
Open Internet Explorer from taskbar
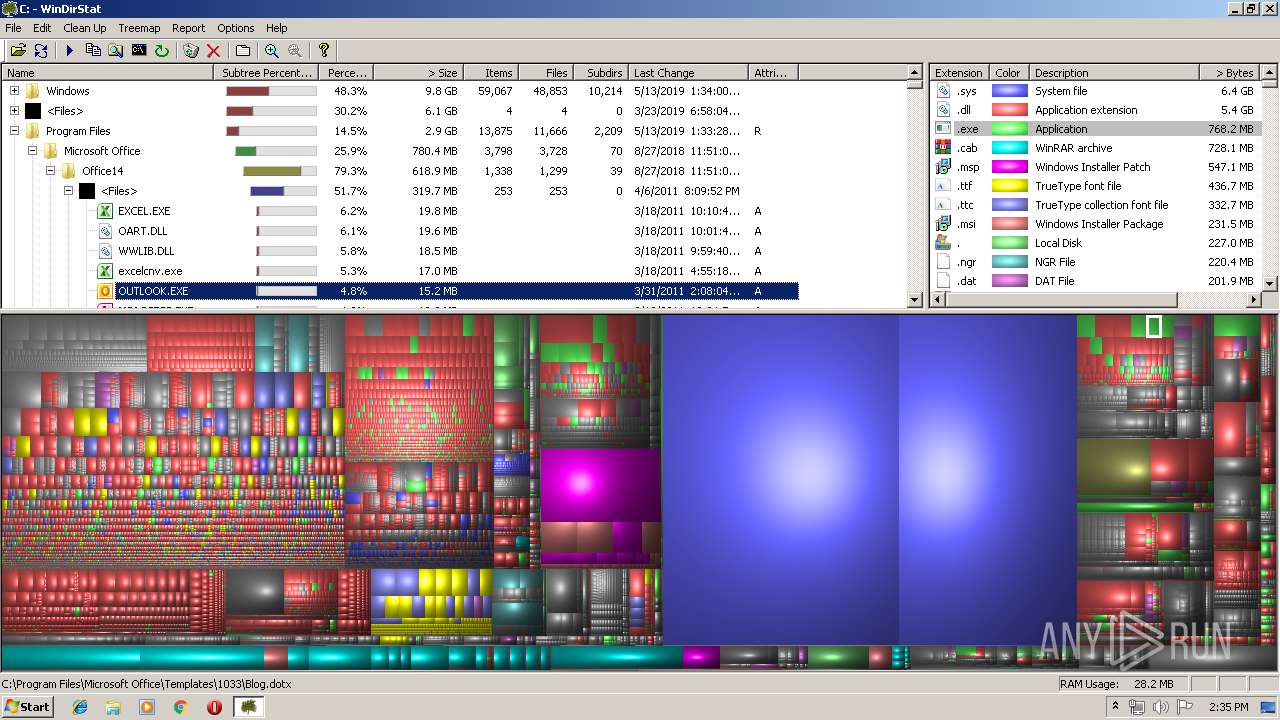(x=81, y=707)
